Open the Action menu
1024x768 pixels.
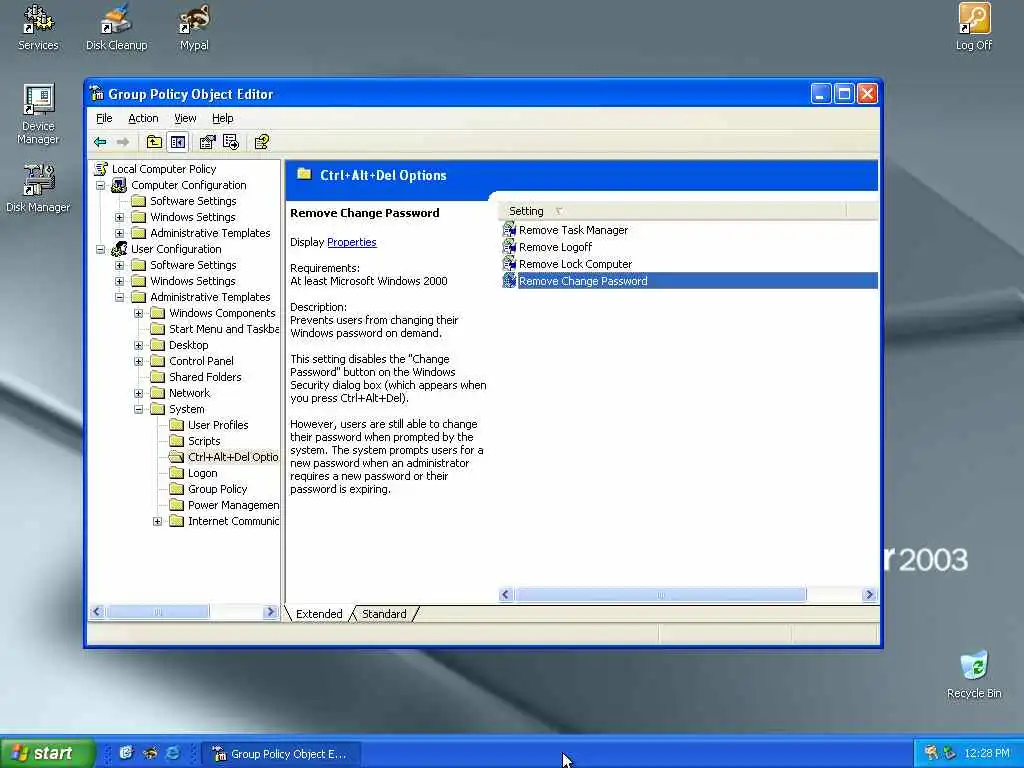pyautogui.click(x=143, y=118)
